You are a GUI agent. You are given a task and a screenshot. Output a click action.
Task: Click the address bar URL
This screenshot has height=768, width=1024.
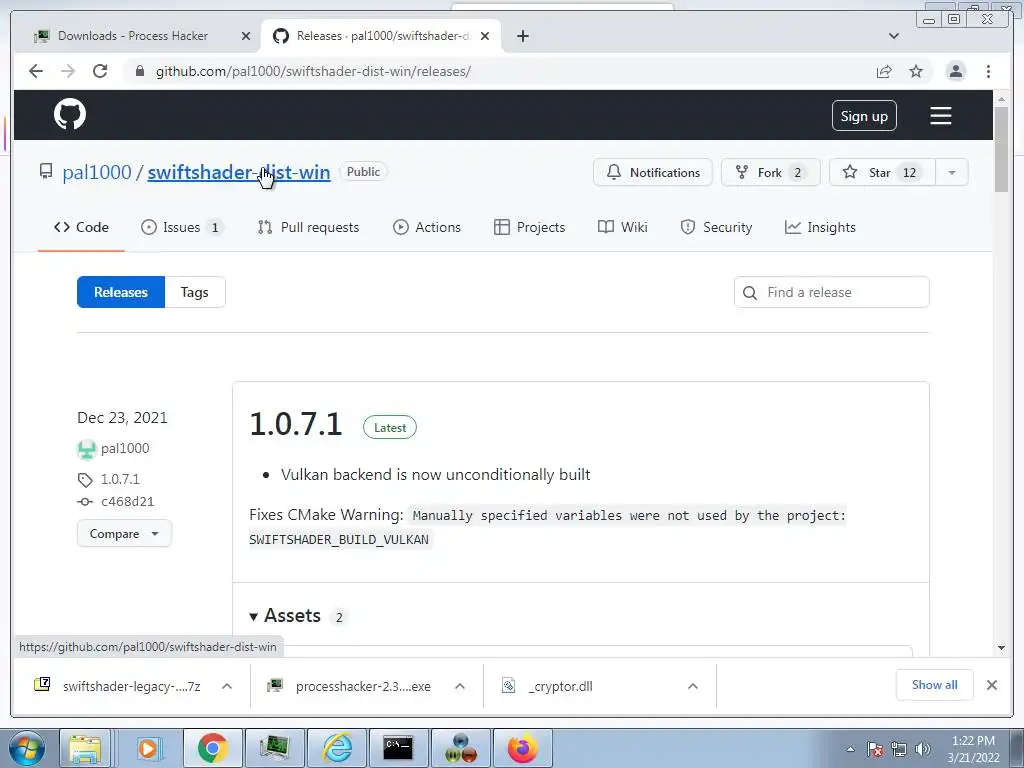pyautogui.click(x=313, y=71)
